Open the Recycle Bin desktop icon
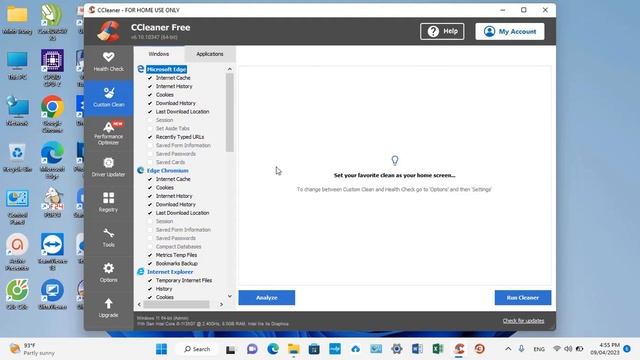Viewport: 640px width, 360px height. pyautogui.click(x=17, y=158)
